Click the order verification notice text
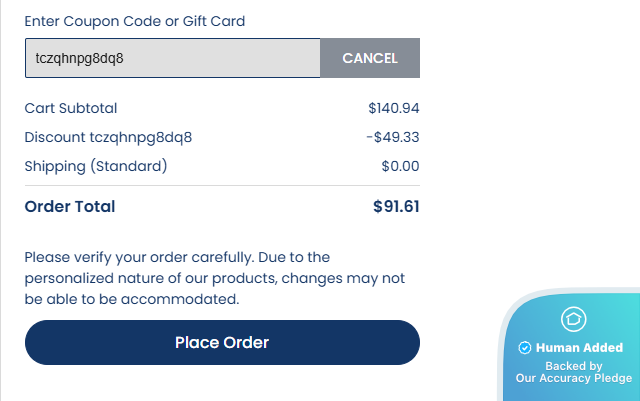The width and height of the screenshot is (640, 401). pyautogui.click(x=214, y=278)
